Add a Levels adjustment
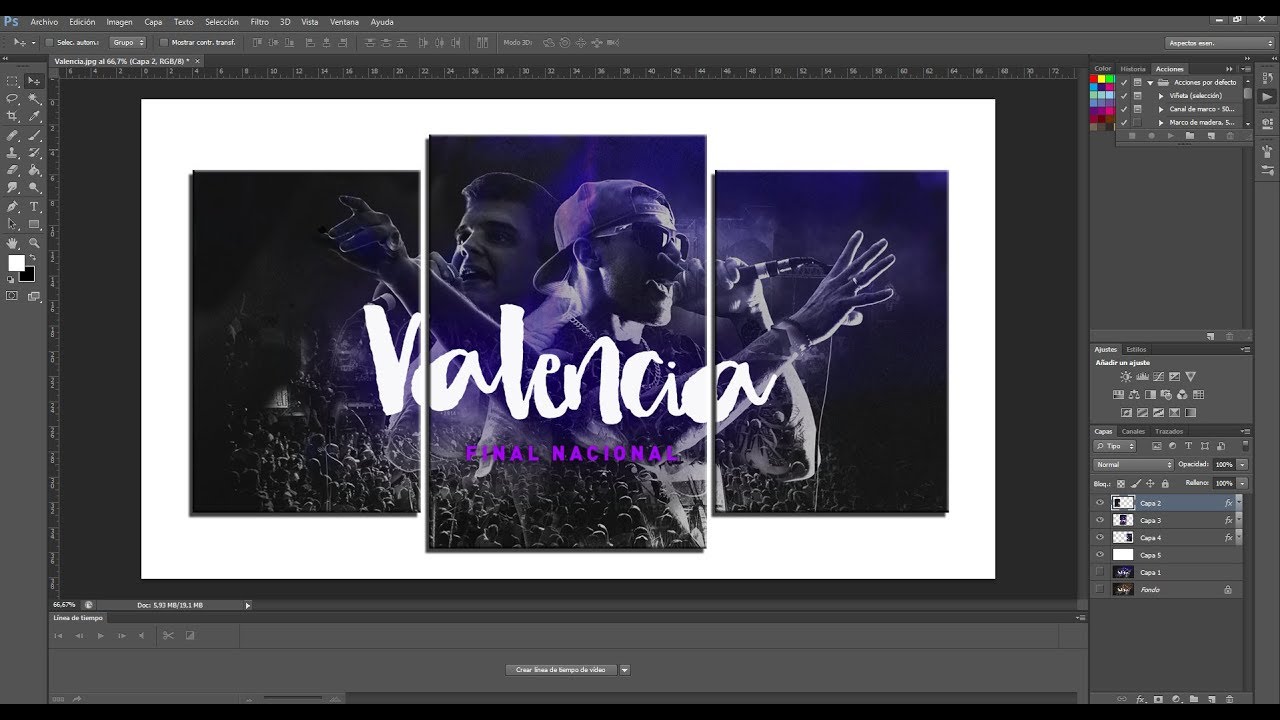Screen dimensions: 1280x720 [1142, 377]
